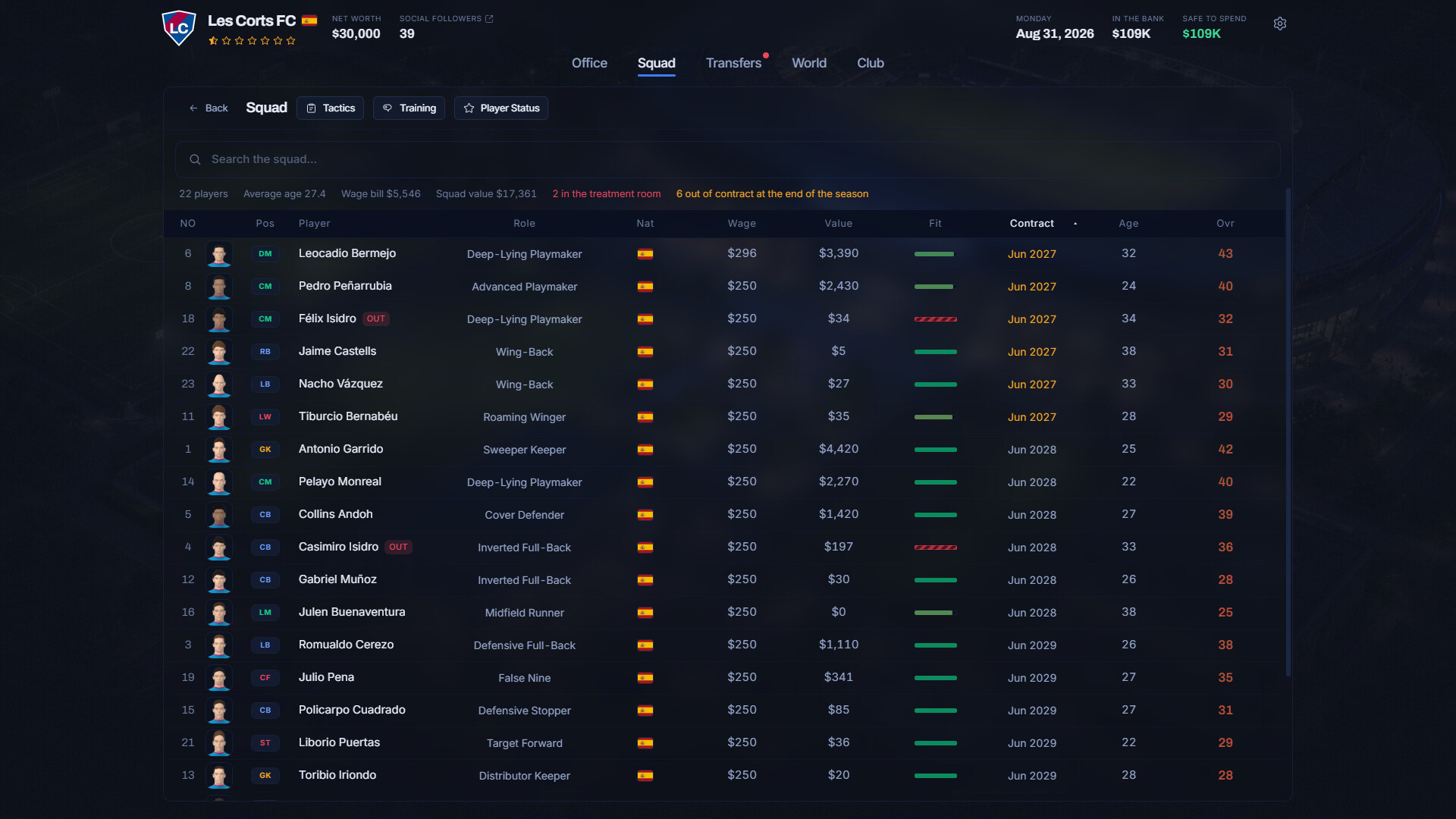Click Liborio Puertas' ST position badge
The height and width of the screenshot is (819, 1456).
pos(265,743)
